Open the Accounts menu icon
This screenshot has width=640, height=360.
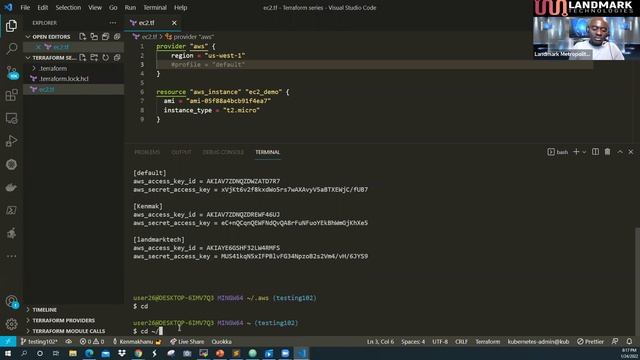coord(11,302)
